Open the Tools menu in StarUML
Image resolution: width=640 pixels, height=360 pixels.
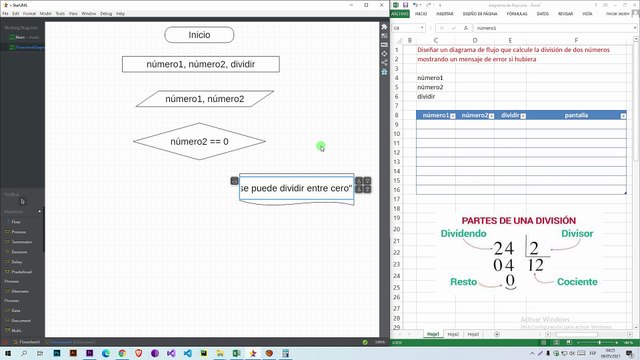pos(60,13)
